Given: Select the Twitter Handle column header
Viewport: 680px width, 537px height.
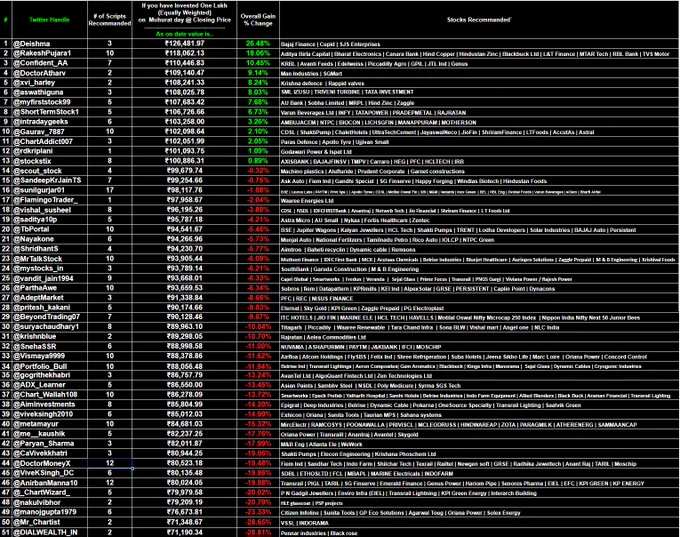Looking at the screenshot, I should (x=50, y=20).
